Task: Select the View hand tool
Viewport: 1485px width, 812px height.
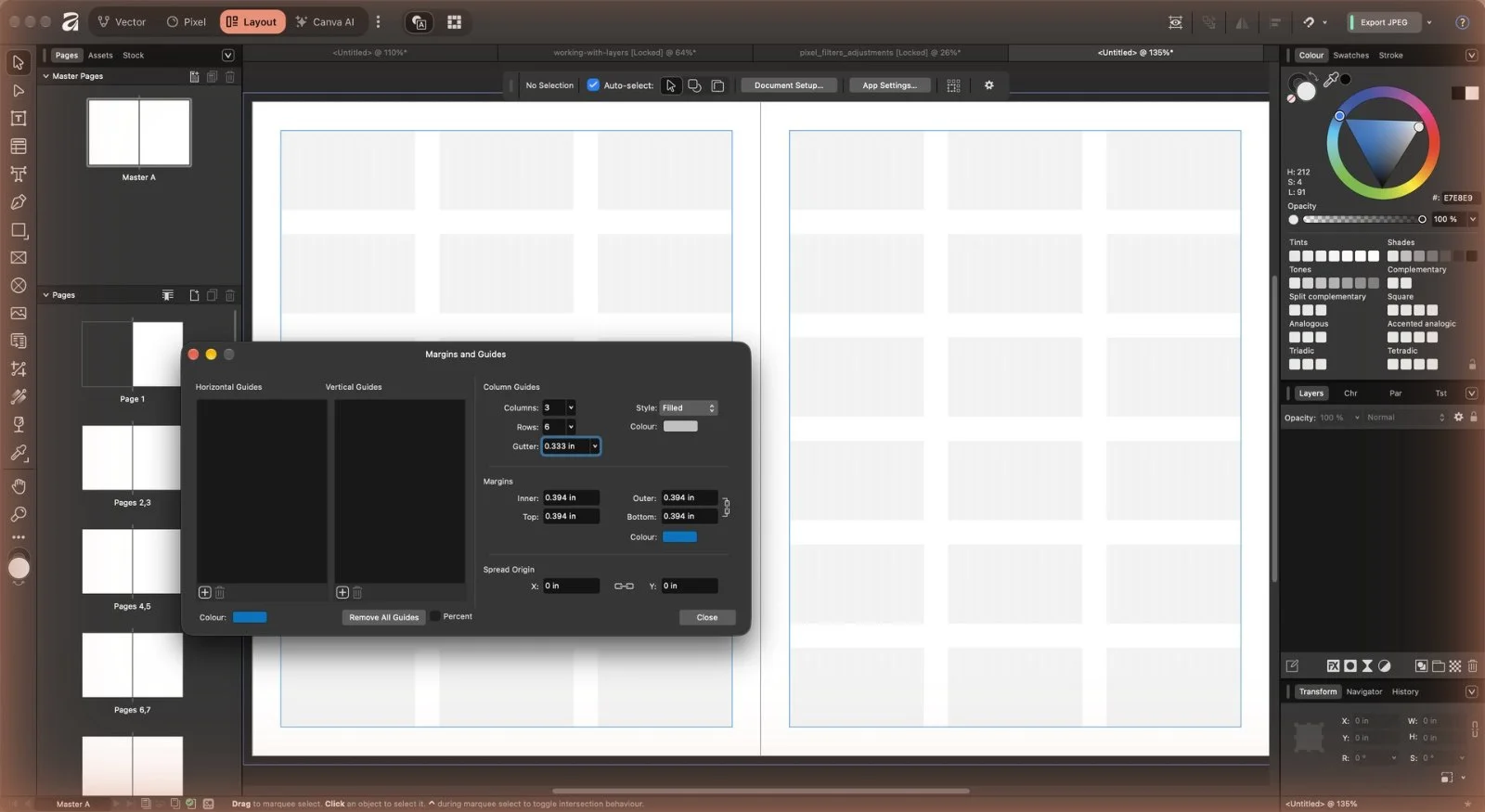Action: (x=18, y=486)
